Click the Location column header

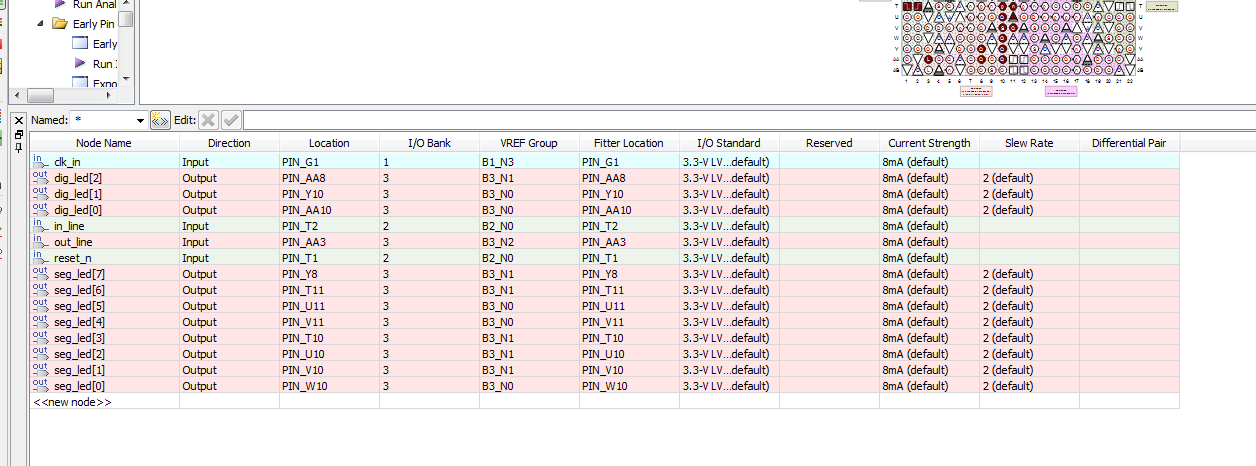(x=329, y=143)
